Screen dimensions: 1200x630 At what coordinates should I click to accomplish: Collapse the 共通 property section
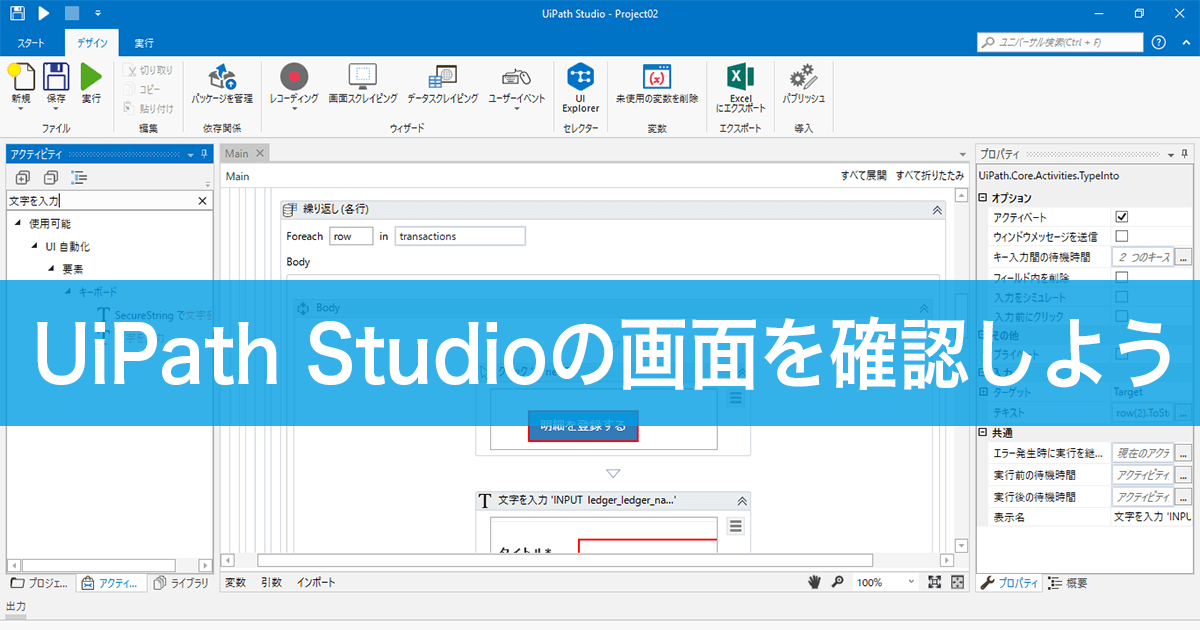(983, 433)
